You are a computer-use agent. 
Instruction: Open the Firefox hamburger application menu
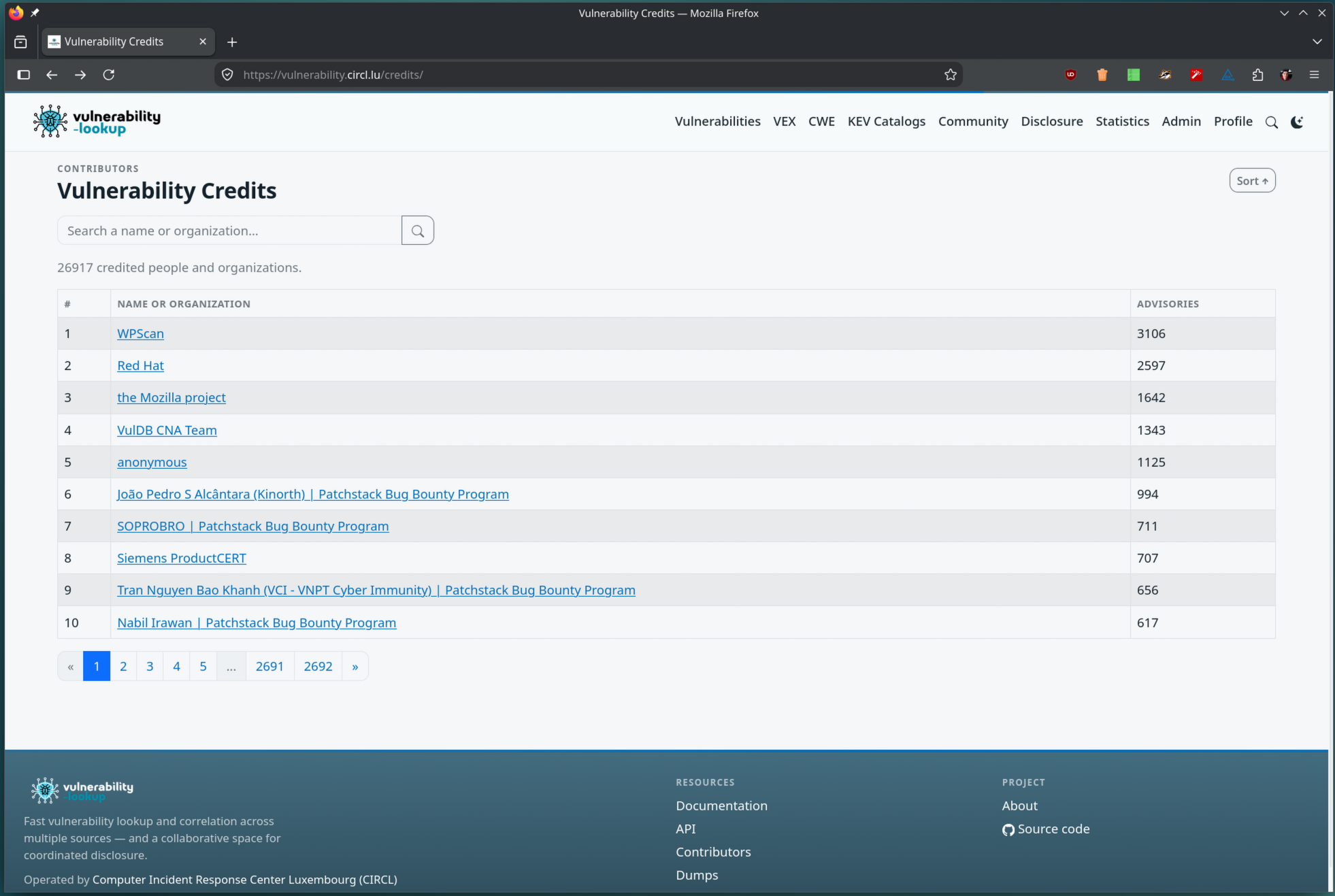(1315, 75)
